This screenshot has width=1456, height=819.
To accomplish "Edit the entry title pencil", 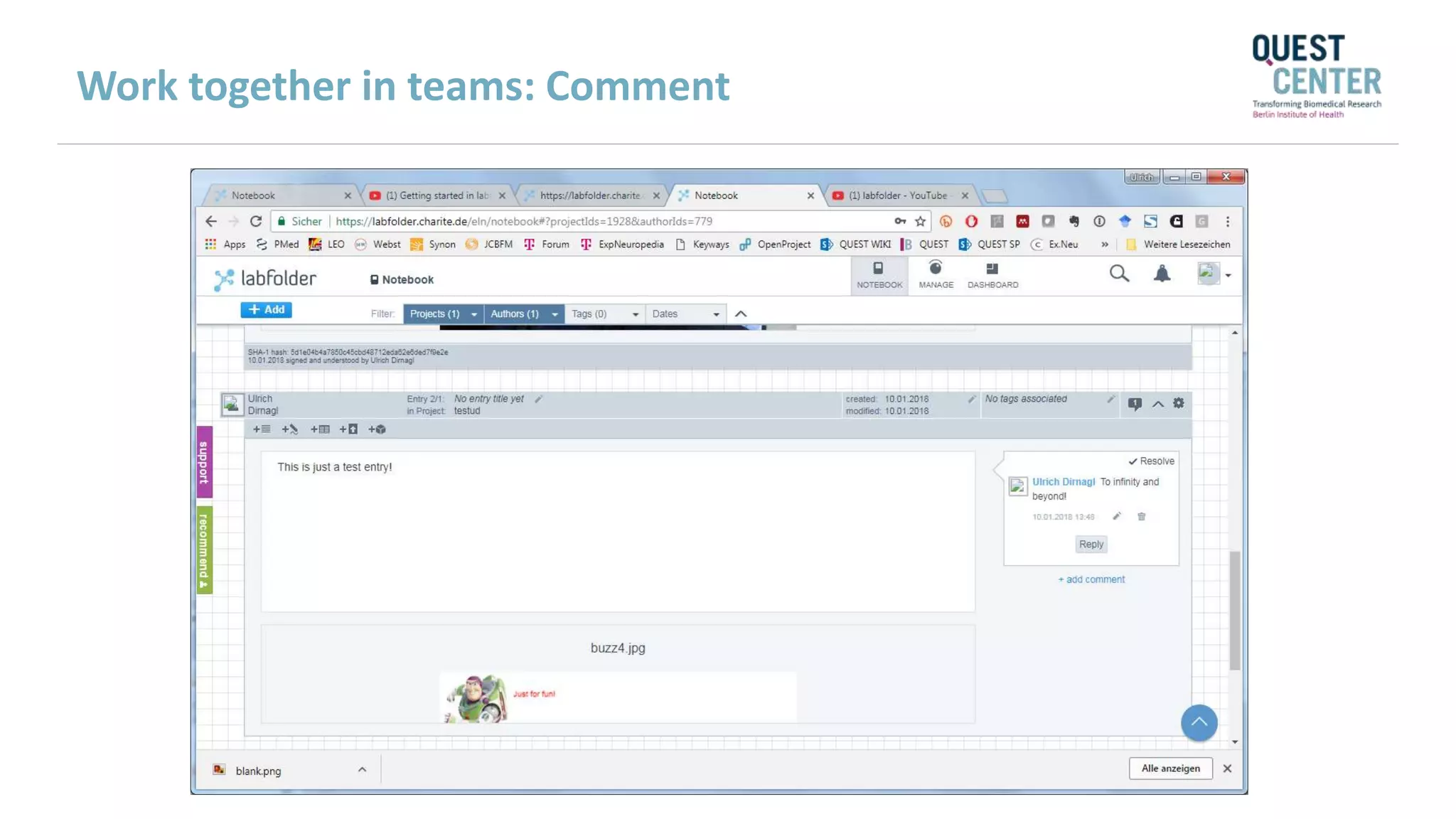I will click(x=539, y=400).
